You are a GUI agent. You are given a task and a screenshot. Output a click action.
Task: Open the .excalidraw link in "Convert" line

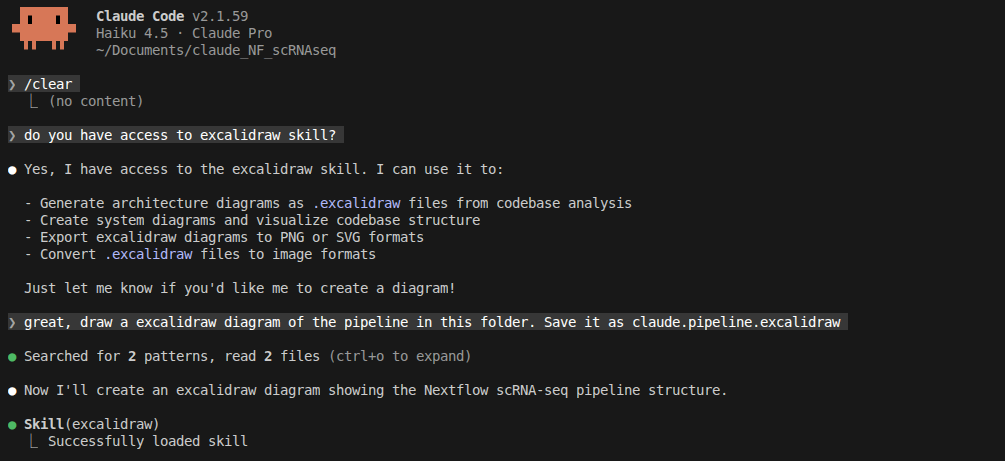pos(153,254)
